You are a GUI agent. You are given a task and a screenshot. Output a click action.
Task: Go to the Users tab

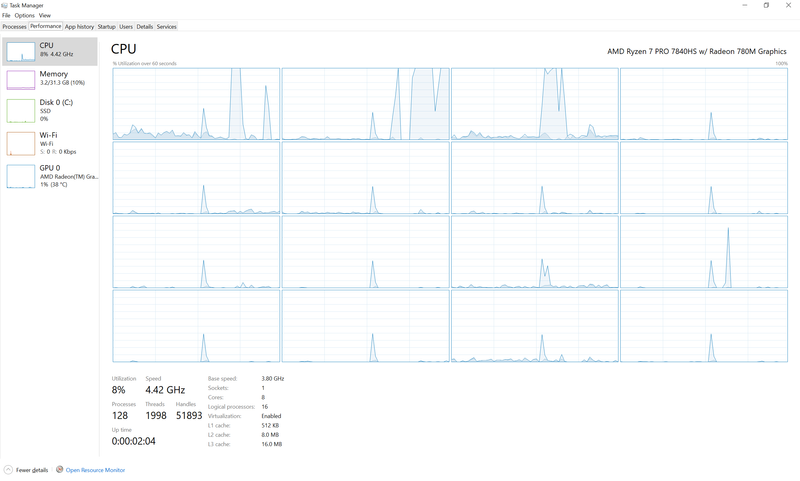126,27
